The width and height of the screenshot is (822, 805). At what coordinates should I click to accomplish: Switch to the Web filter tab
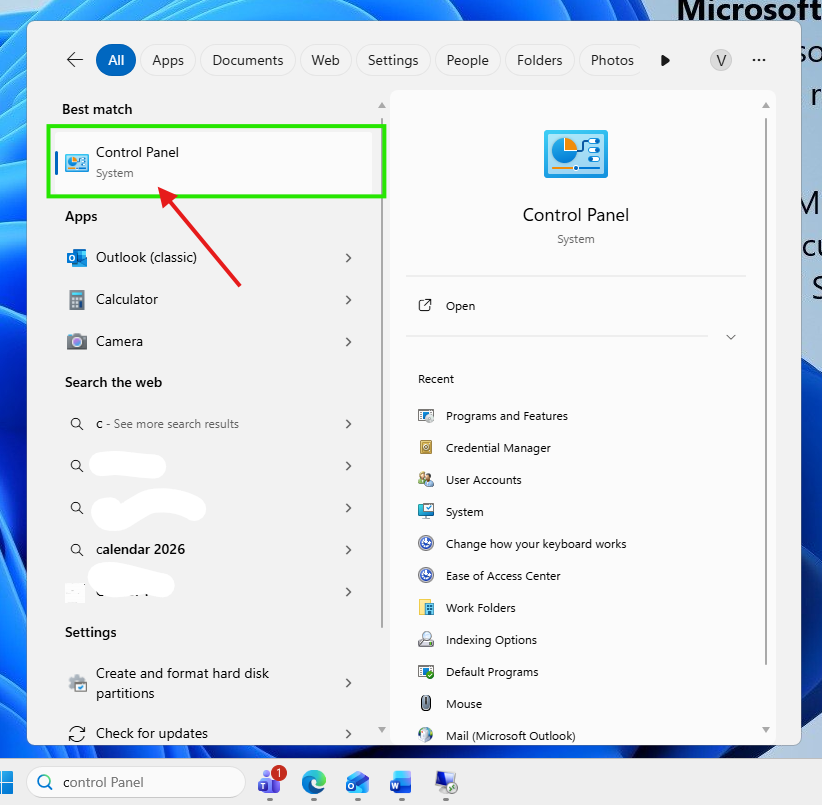(x=325, y=60)
